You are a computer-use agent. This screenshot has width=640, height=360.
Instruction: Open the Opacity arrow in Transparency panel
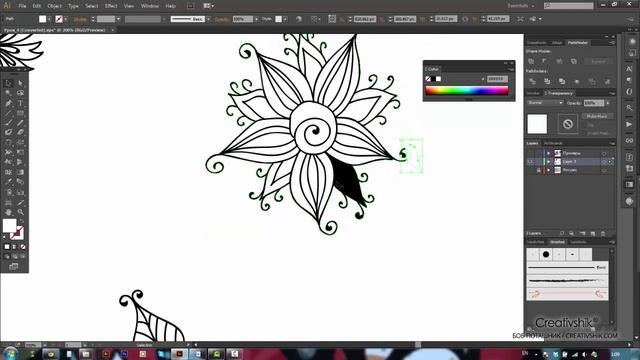click(x=608, y=103)
